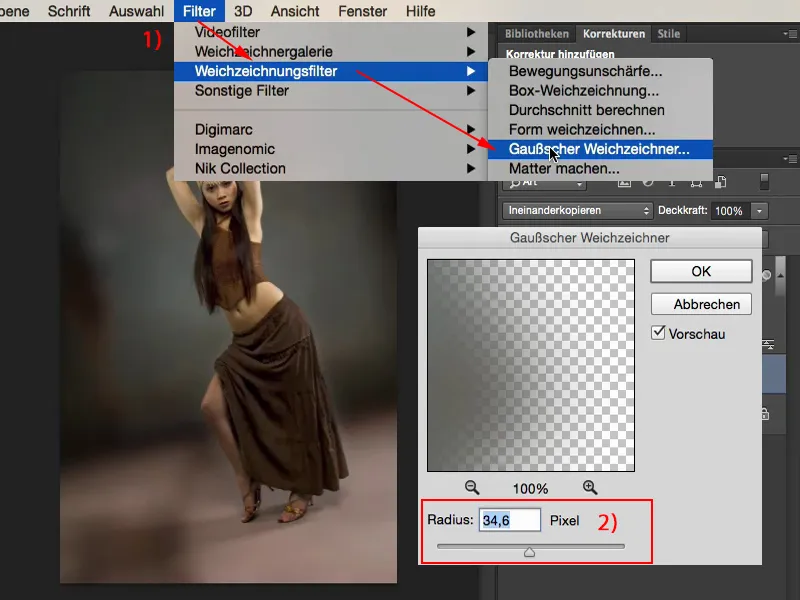This screenshot has height=600, width=800.
Task: Zoom in on the Gaussian blur preview
Action: tap(590, 488)
